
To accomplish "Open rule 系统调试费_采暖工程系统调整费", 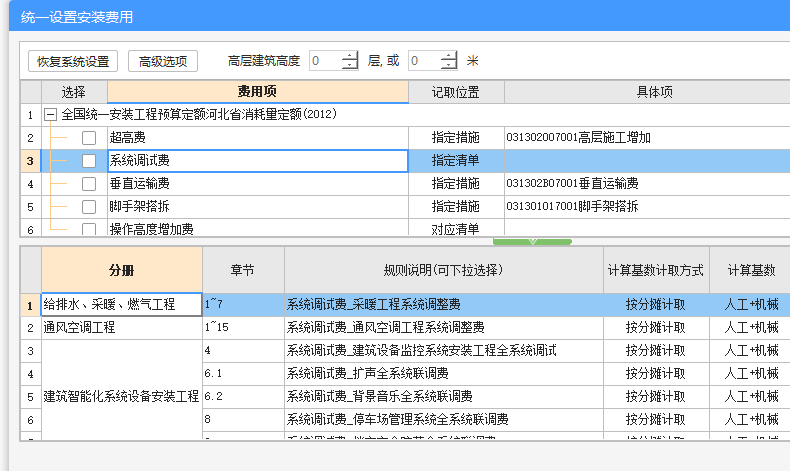I will point(444,305).
